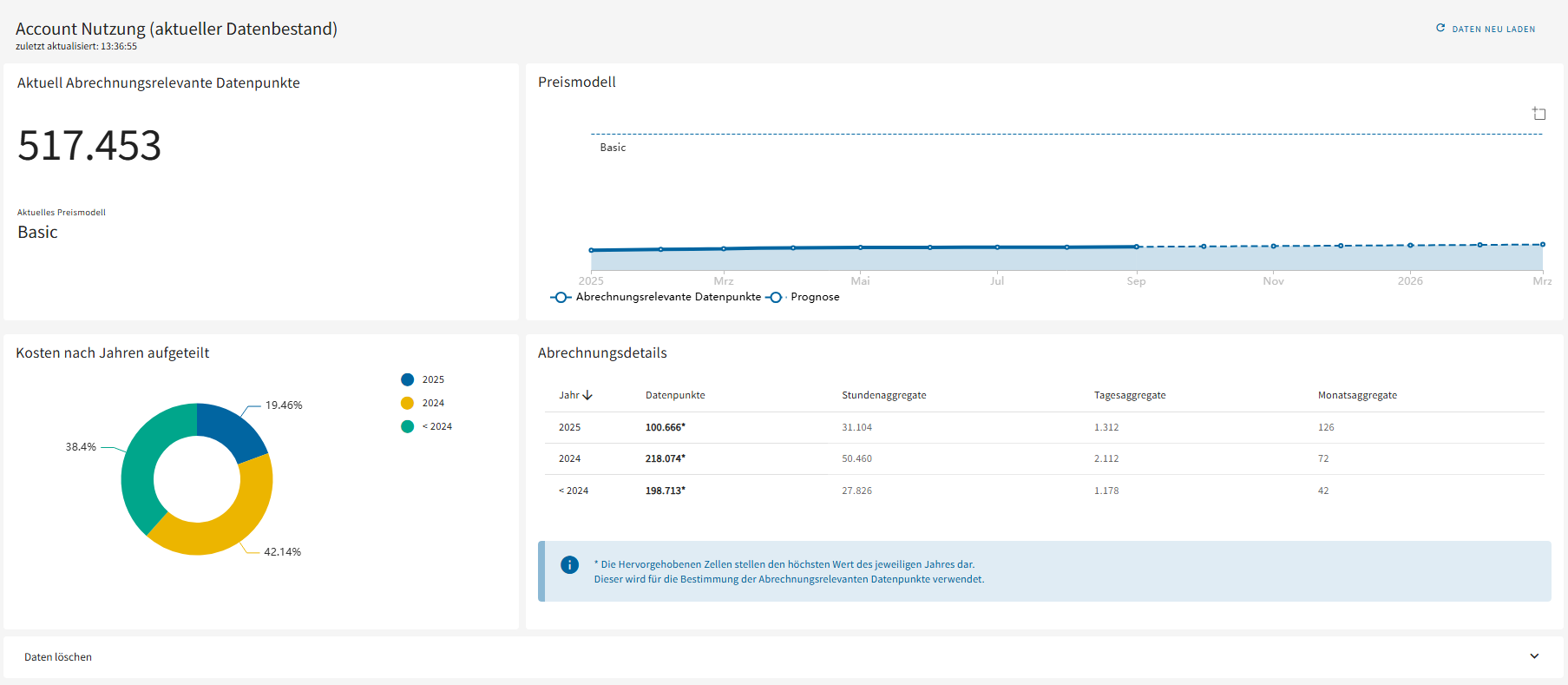Toggle the < 2024 legend entry
The height and width of the screenshot is (685, 1568).
click(x=427, y=426)
